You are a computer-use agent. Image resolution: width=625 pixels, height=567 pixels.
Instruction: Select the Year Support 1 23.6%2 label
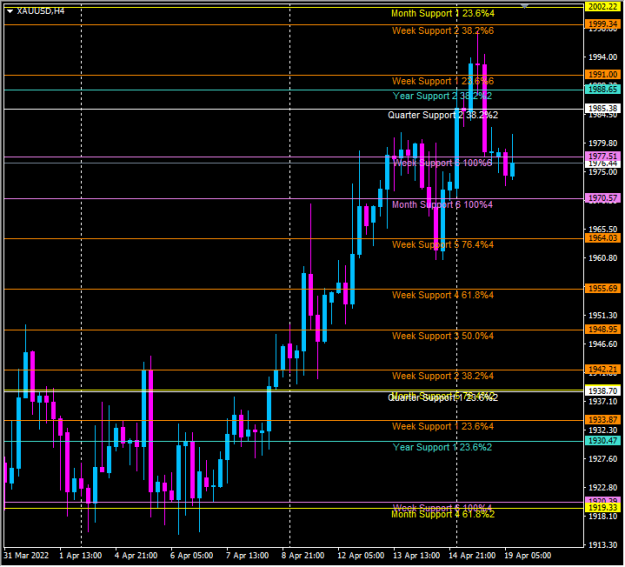click(442, 447)
